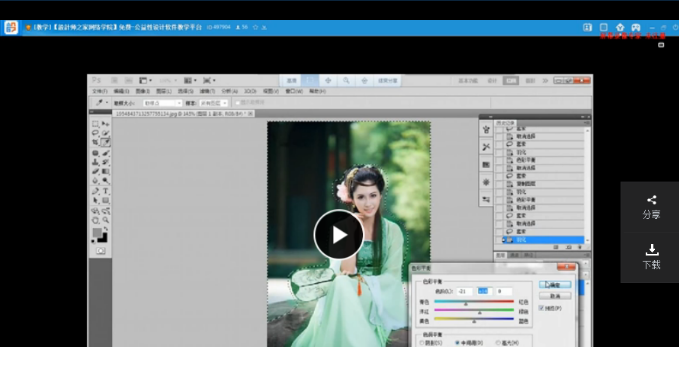Select the Hand tool
The height and width of the screenshot is (370, 679).
point(95,220)
